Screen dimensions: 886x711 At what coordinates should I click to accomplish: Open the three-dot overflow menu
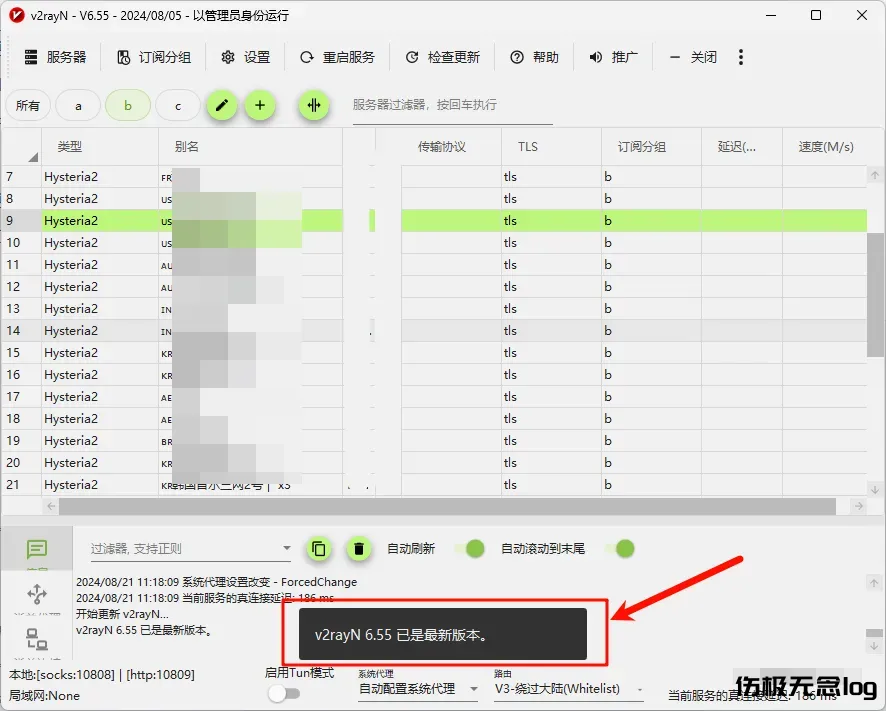[x=741, y=57]
